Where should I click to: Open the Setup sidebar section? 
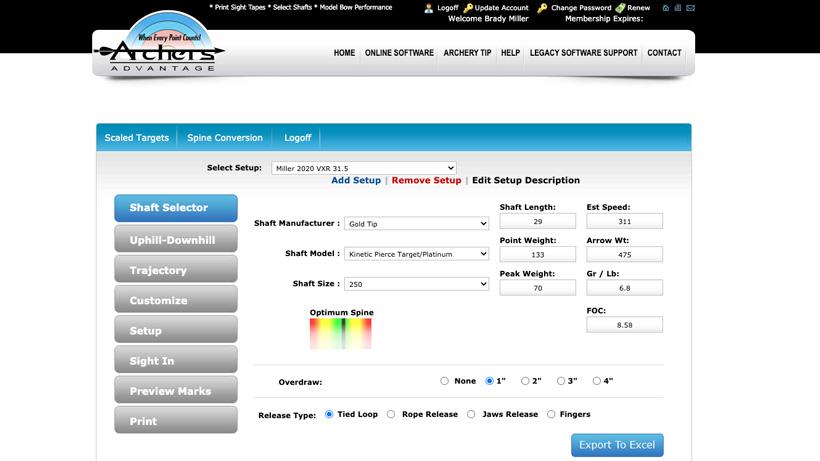click(x=176, y=331)
